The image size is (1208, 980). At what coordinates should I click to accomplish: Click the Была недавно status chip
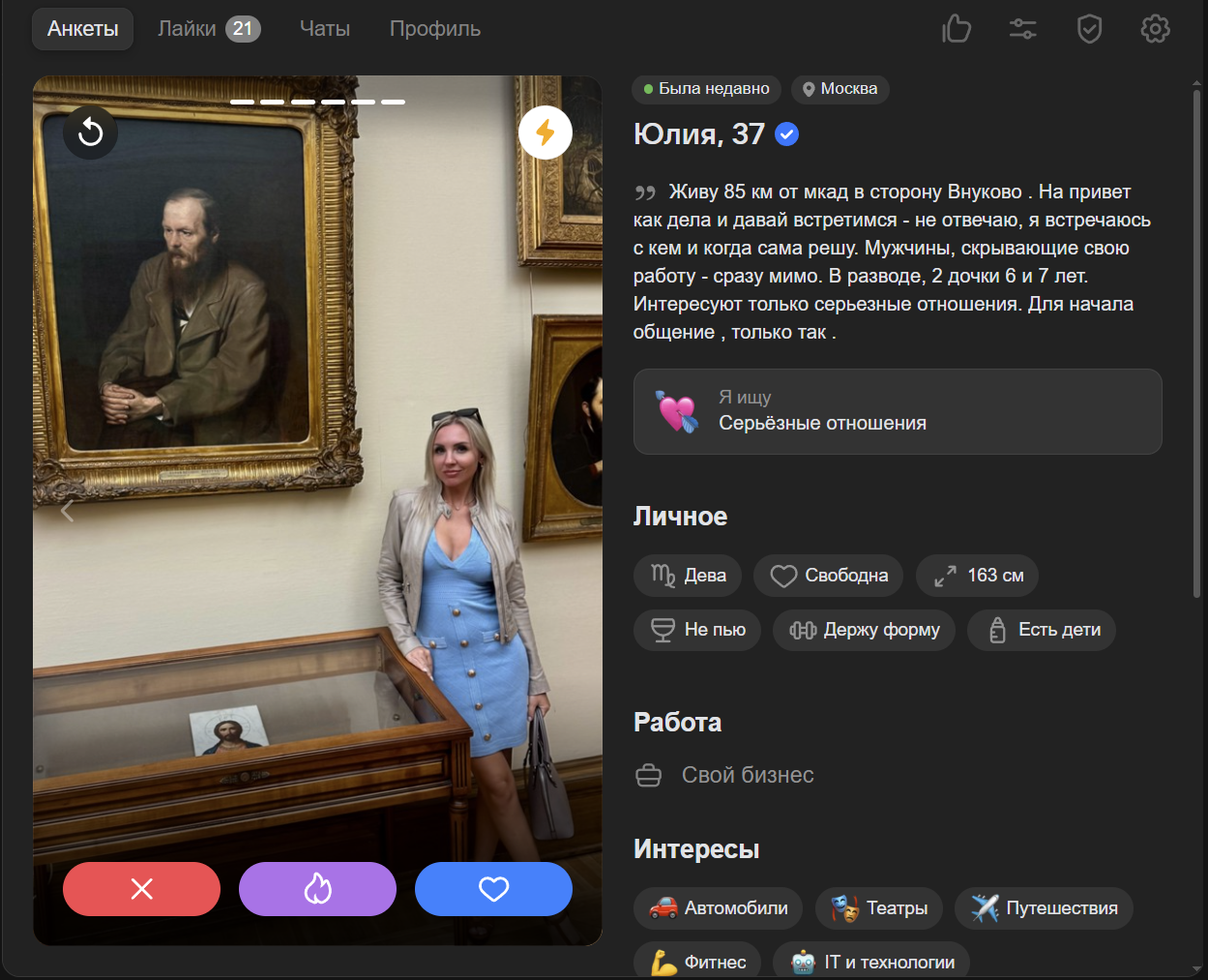[706, 89]
